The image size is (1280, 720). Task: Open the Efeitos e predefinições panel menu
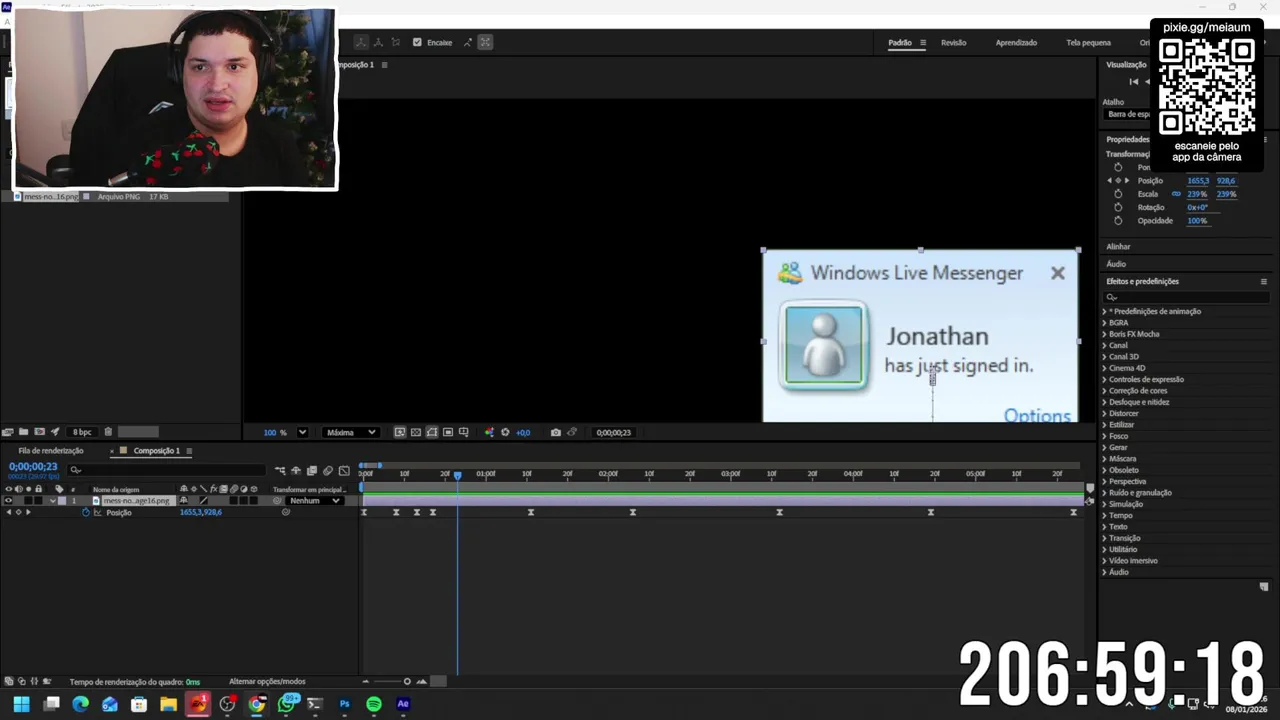pyautogui.click(x=1263, y=282)
